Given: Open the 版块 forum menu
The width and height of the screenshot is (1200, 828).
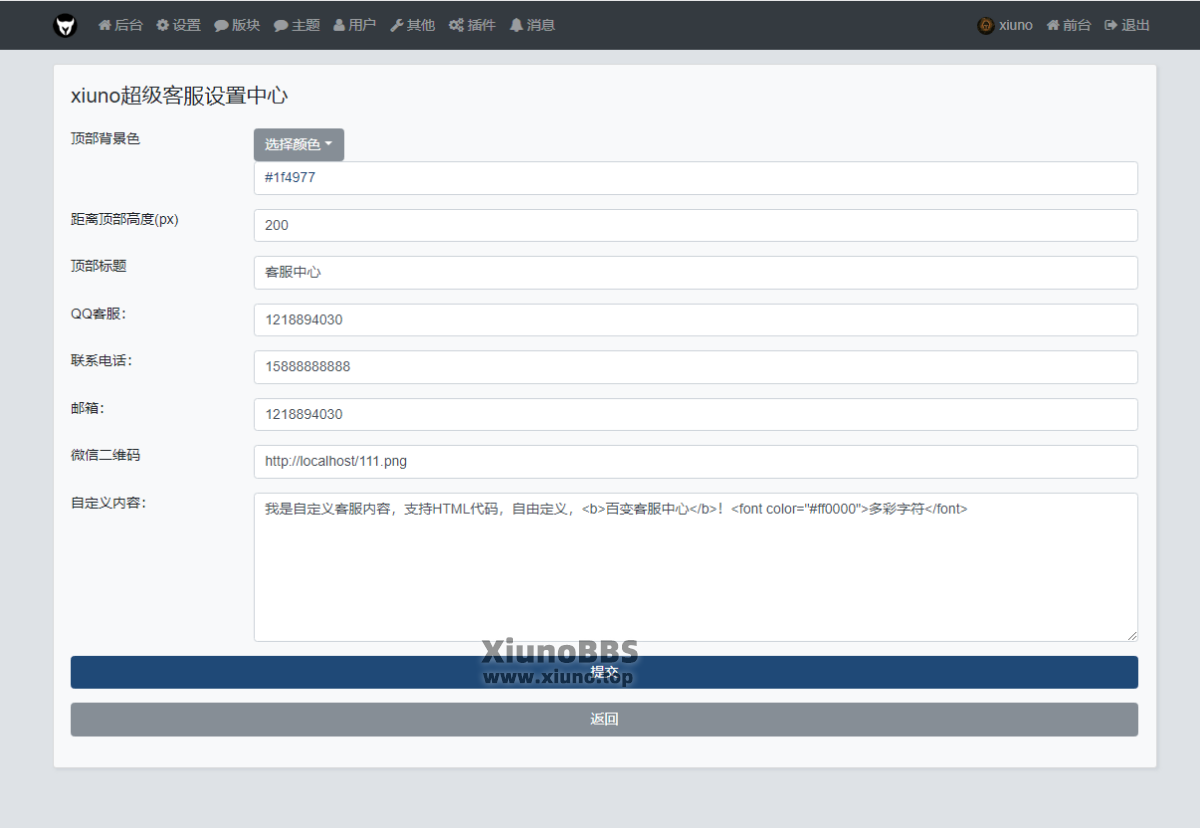Looking at the screenshot, I should point(237,25).
